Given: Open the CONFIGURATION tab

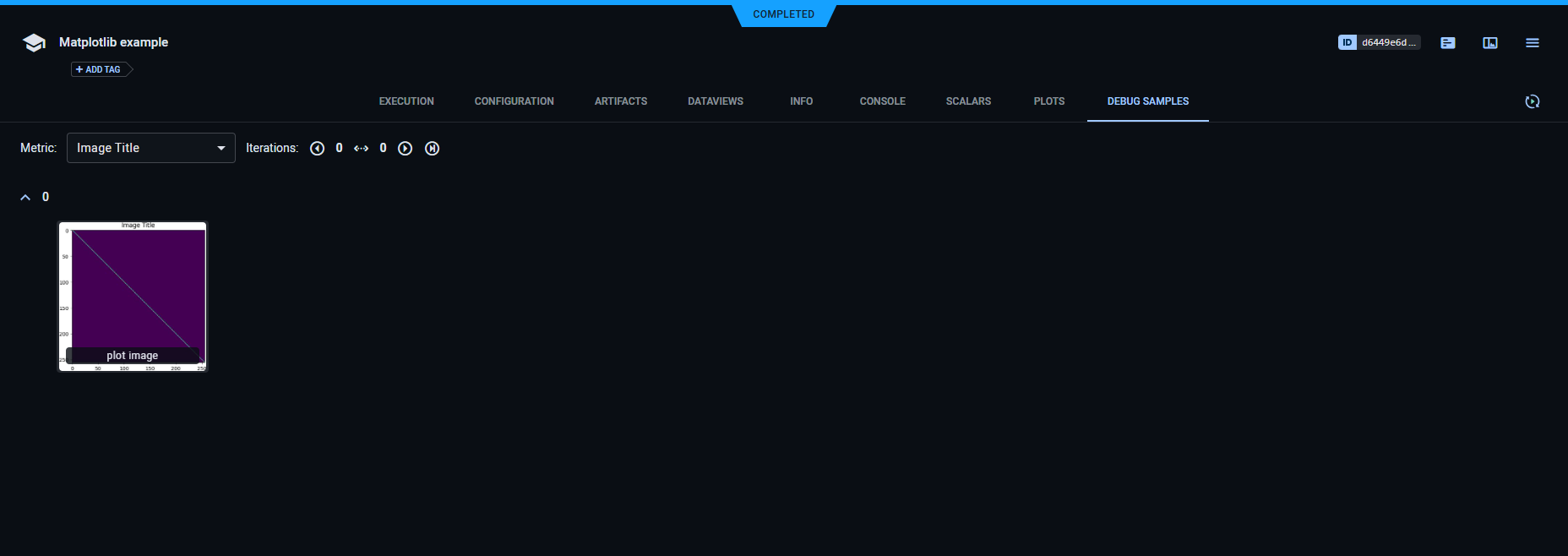Looking at the screenshot, I should (x=514, y=101).
